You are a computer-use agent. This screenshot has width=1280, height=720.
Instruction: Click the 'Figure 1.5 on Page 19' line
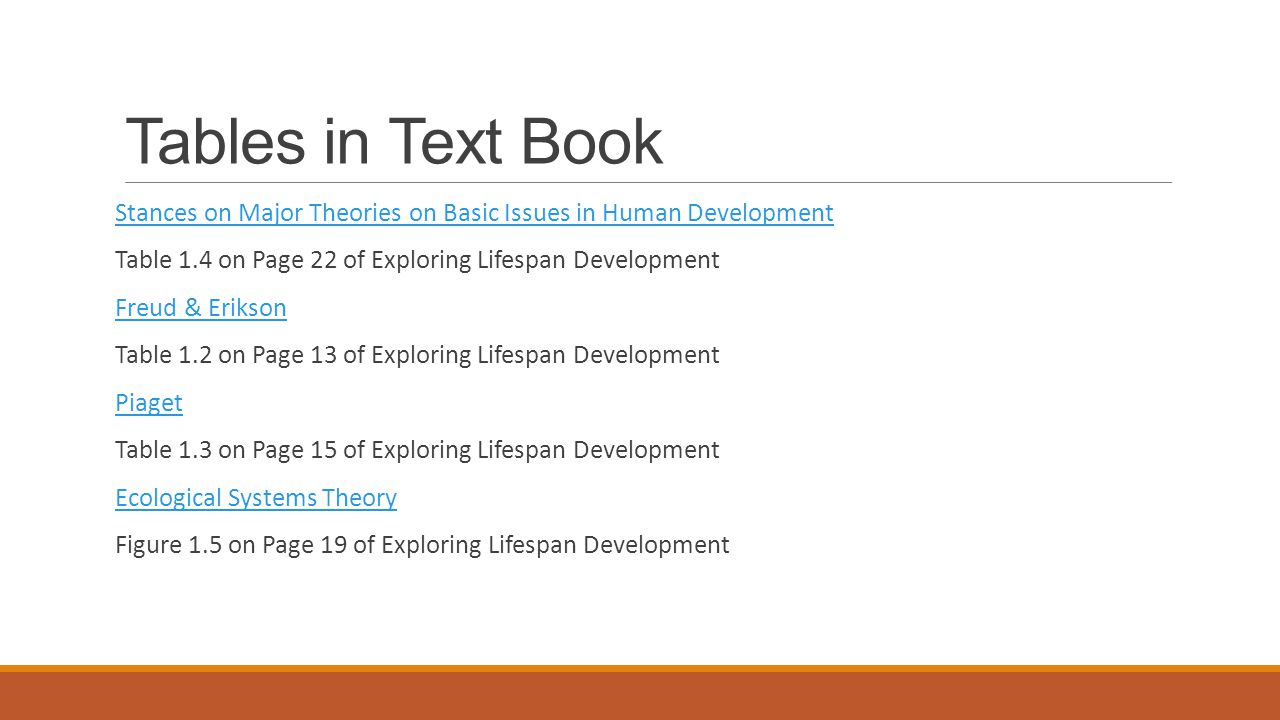[x=422, y=545]
